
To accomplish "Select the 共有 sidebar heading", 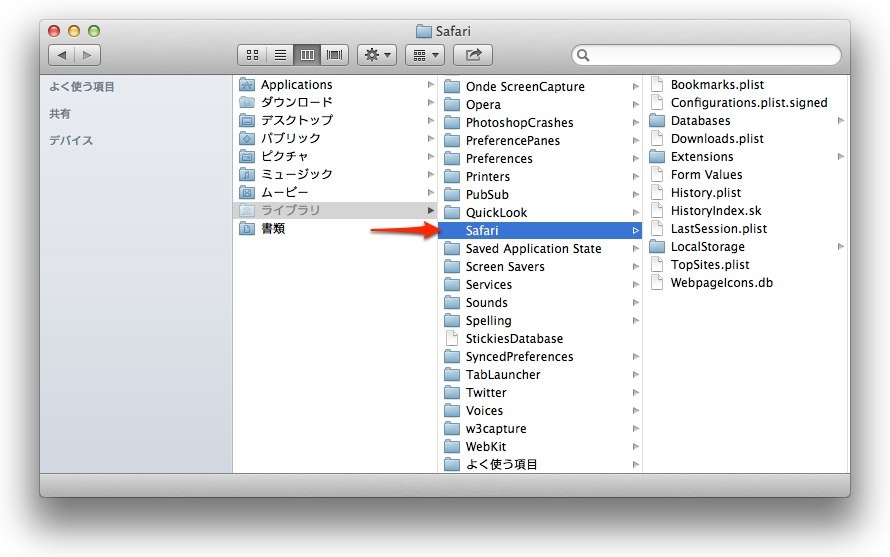I will click(60, 114).
